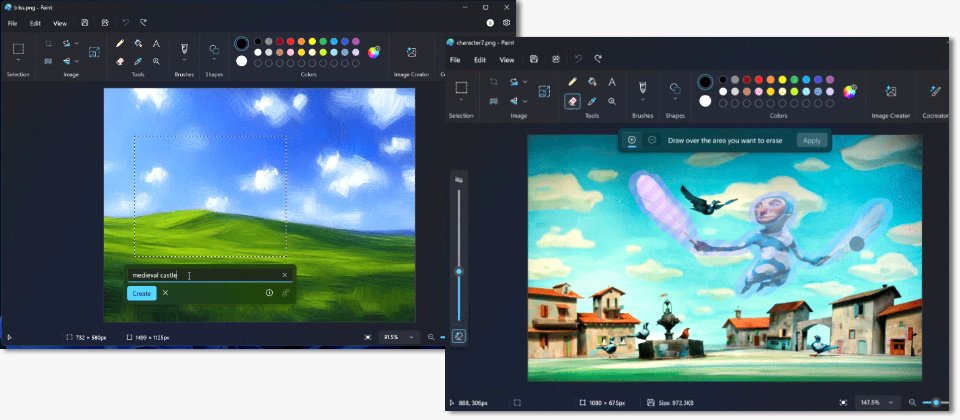Select Magnifier tool in character7.png window
The image size is (960, 420).
click(x=612, y=101)
